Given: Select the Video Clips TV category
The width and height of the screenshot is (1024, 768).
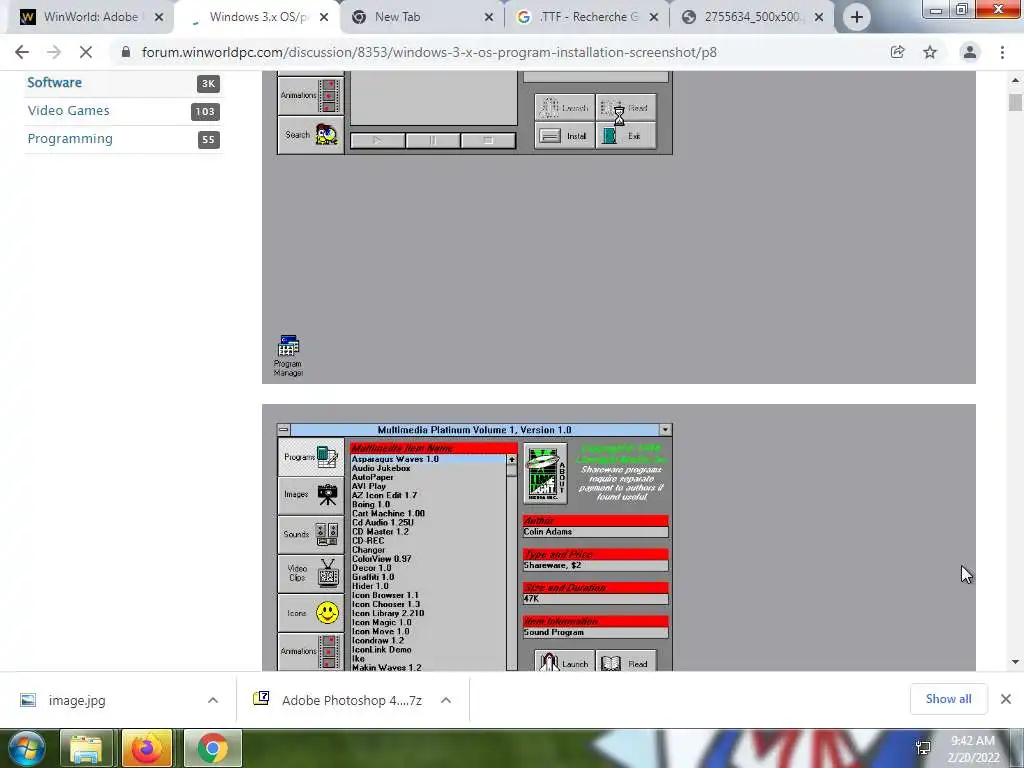Looking at the screenshot, I should [x=311, y=573].
